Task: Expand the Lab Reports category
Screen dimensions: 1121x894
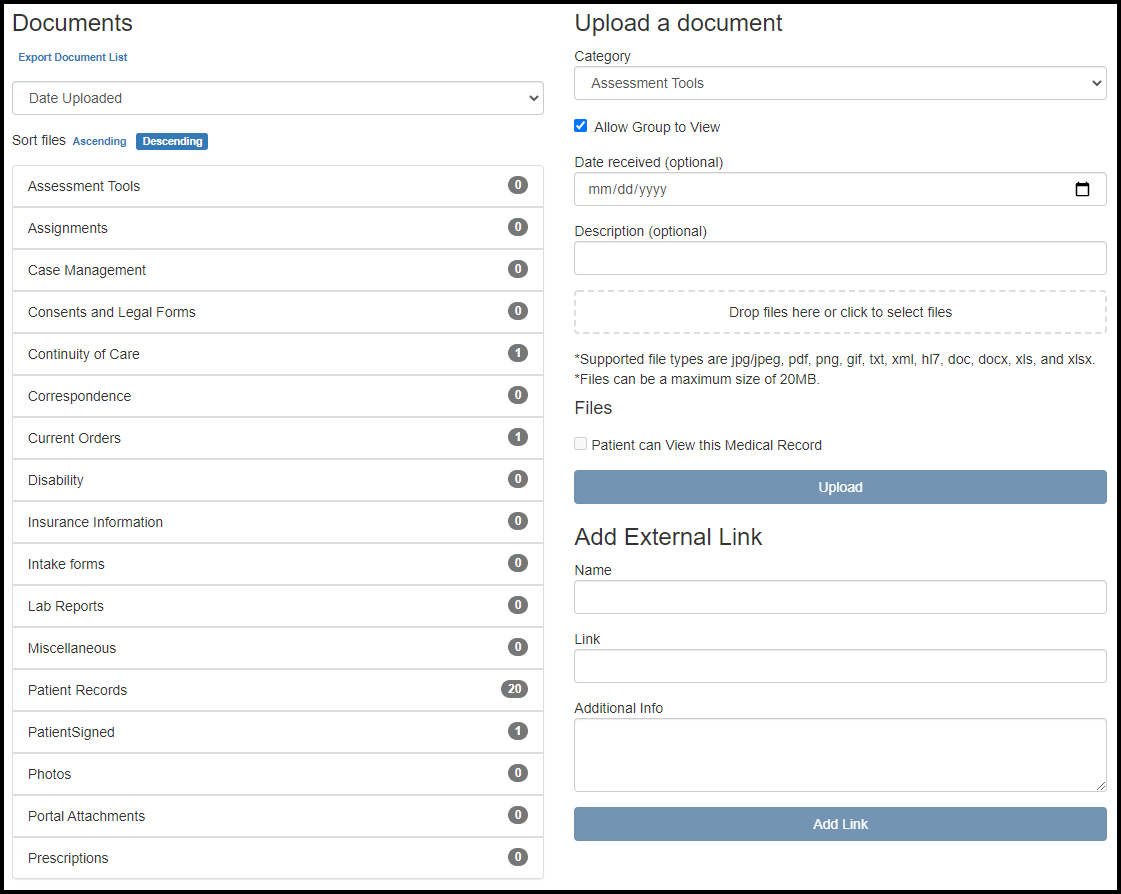Action: (x=66, y=606)
